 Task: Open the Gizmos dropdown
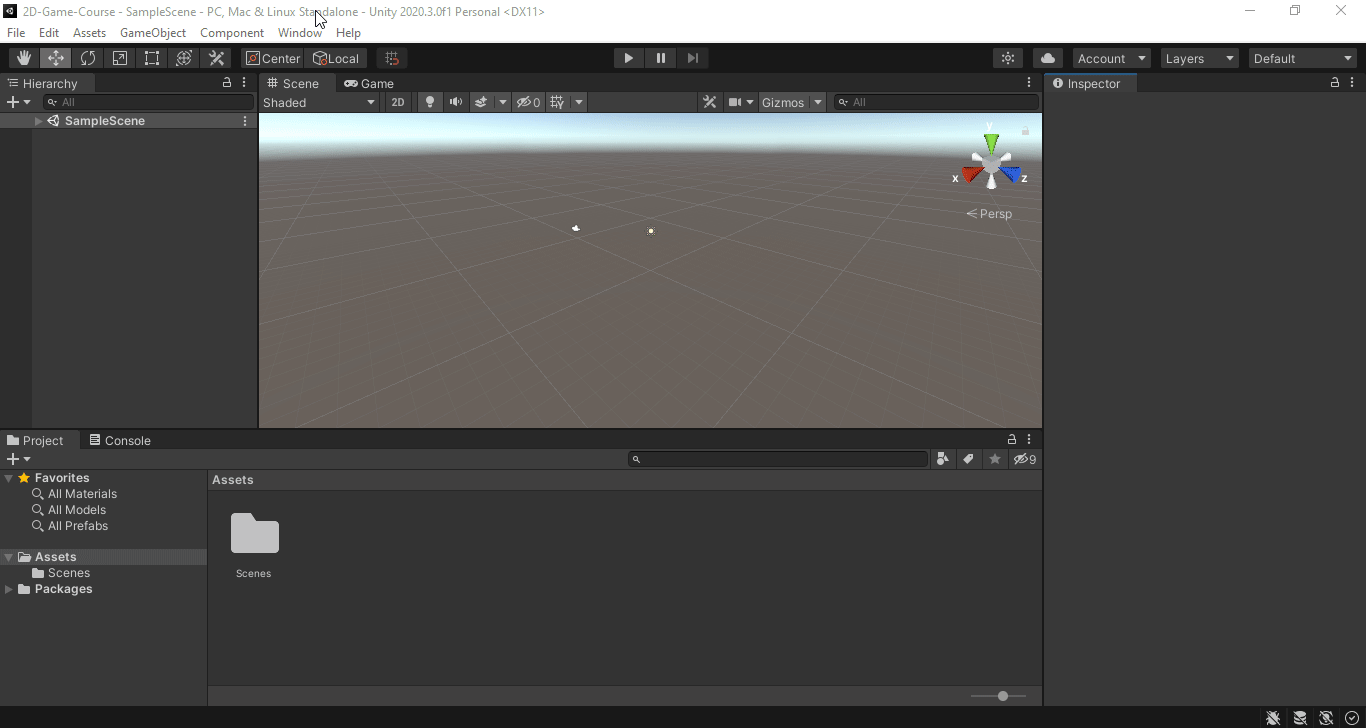point(791,102)
